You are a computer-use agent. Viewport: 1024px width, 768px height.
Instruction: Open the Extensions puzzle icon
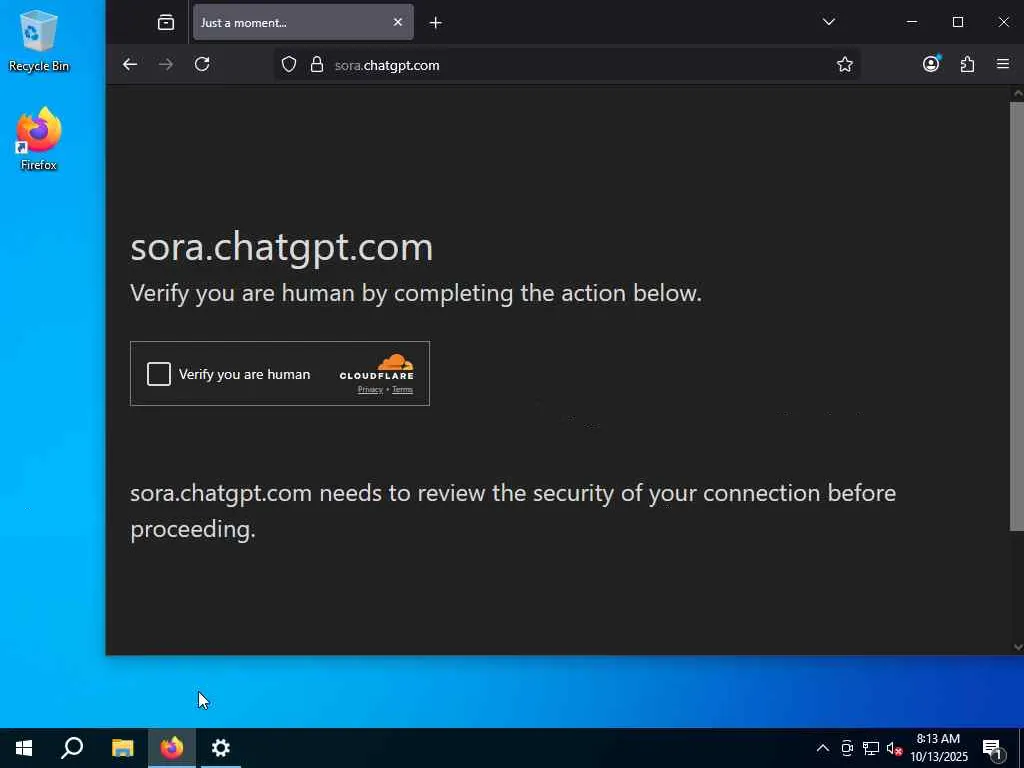[967, 64]
